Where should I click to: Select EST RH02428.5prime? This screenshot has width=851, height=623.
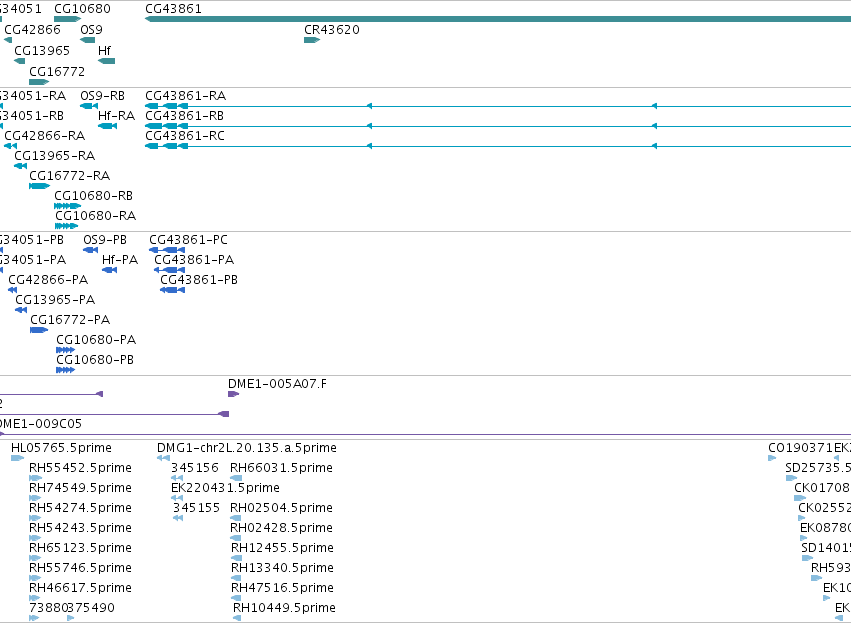click(x=236, y=538)
